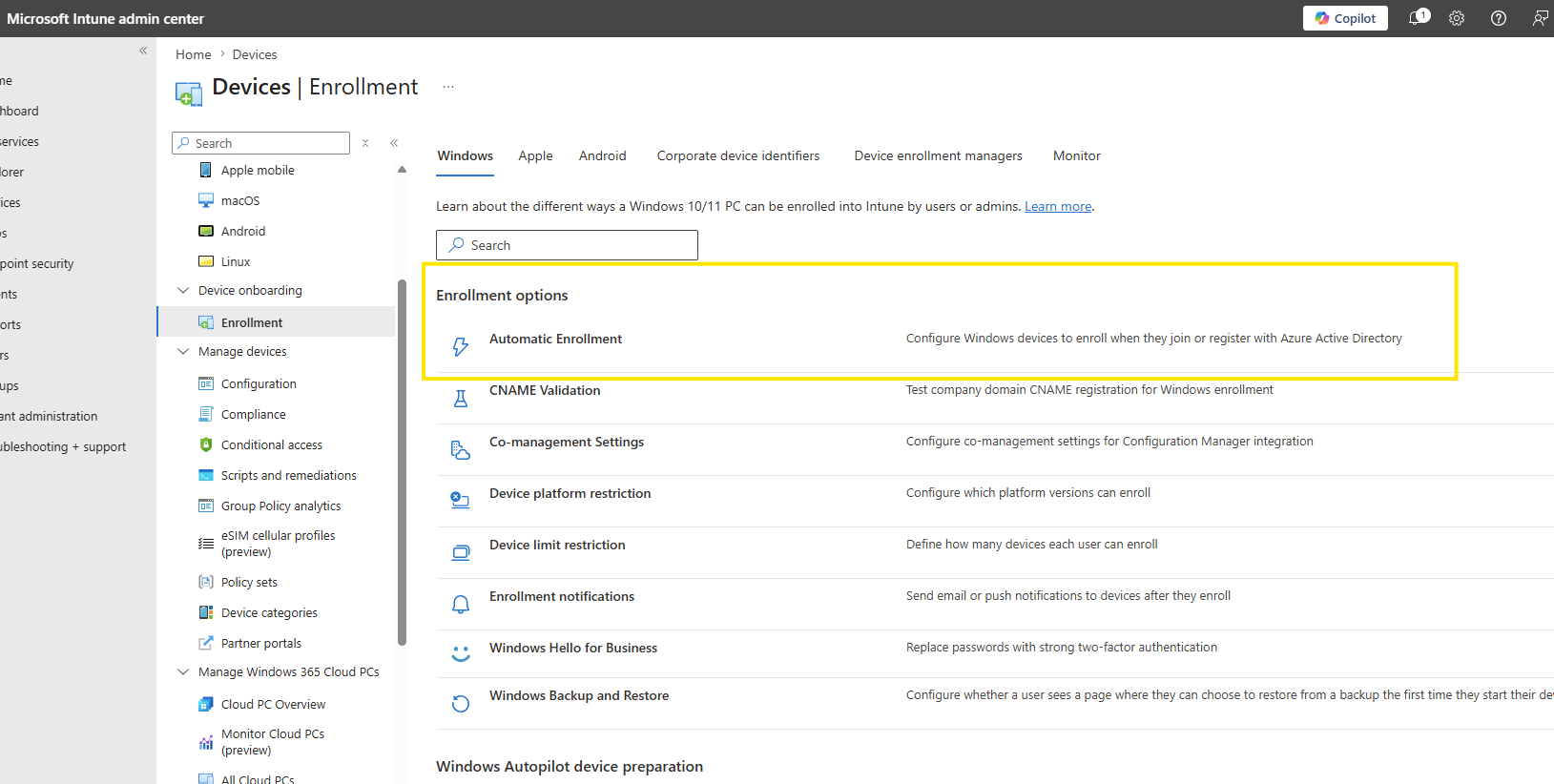Go to the Home breadcrumb
Image resolution: width=1554 pixels, height=784 pixels.
tap(194, 54)
